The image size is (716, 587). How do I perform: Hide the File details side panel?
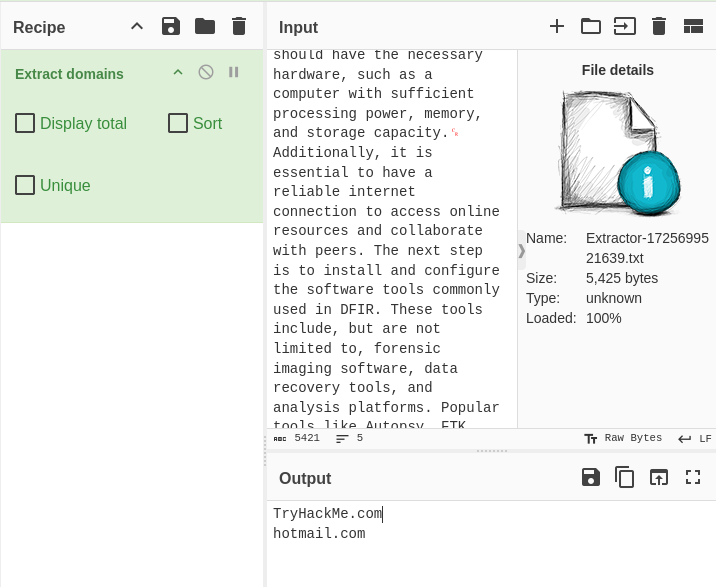click(x=521, y=251)
